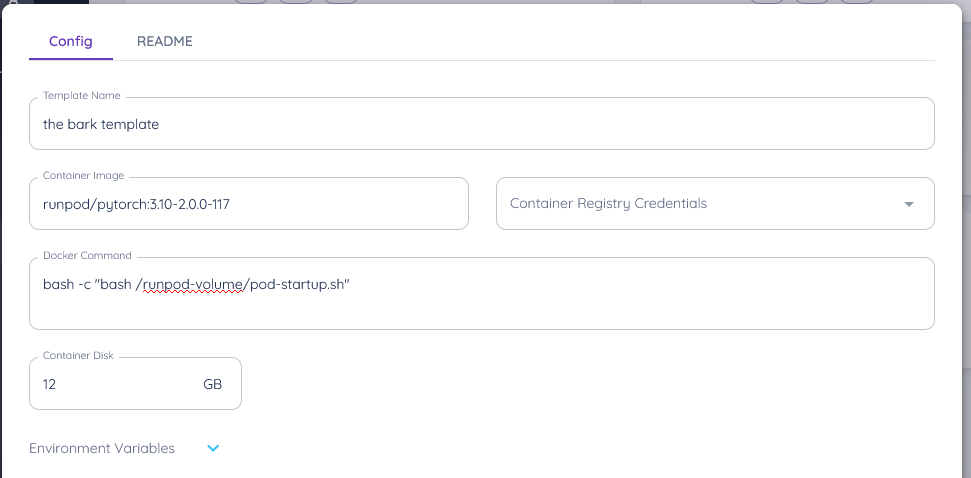Click the Template Name floating label
The height and width of the screenshot is (478, 971).
(82, 96)
